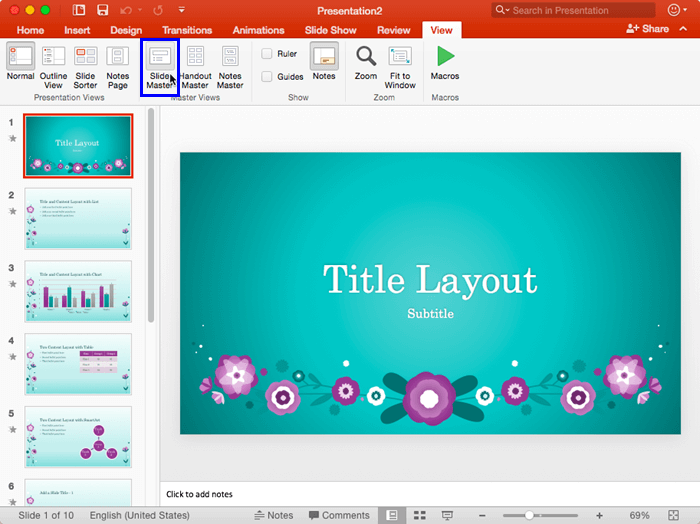Switch to the Design tab
Image resolution: width=700 pixels, height=524 pixels.
pyautogui.click(x=126, y=30)
